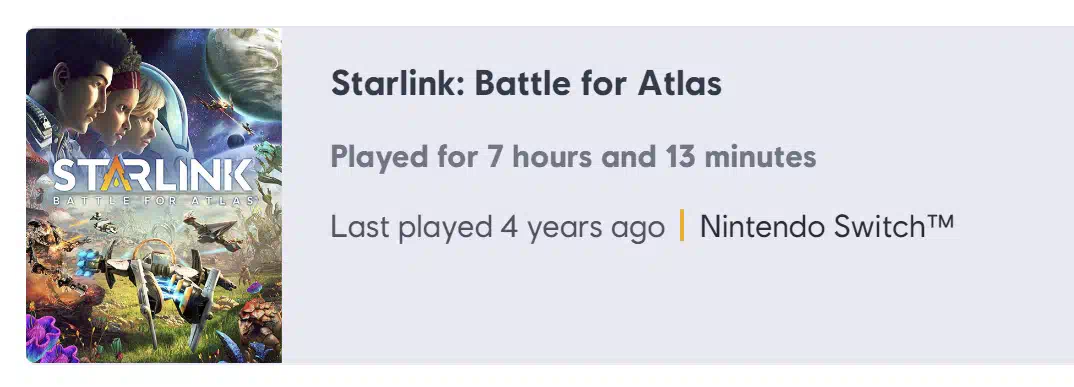
Task: Click the Last played 4 years ago label
Action: tap(497, 227)
